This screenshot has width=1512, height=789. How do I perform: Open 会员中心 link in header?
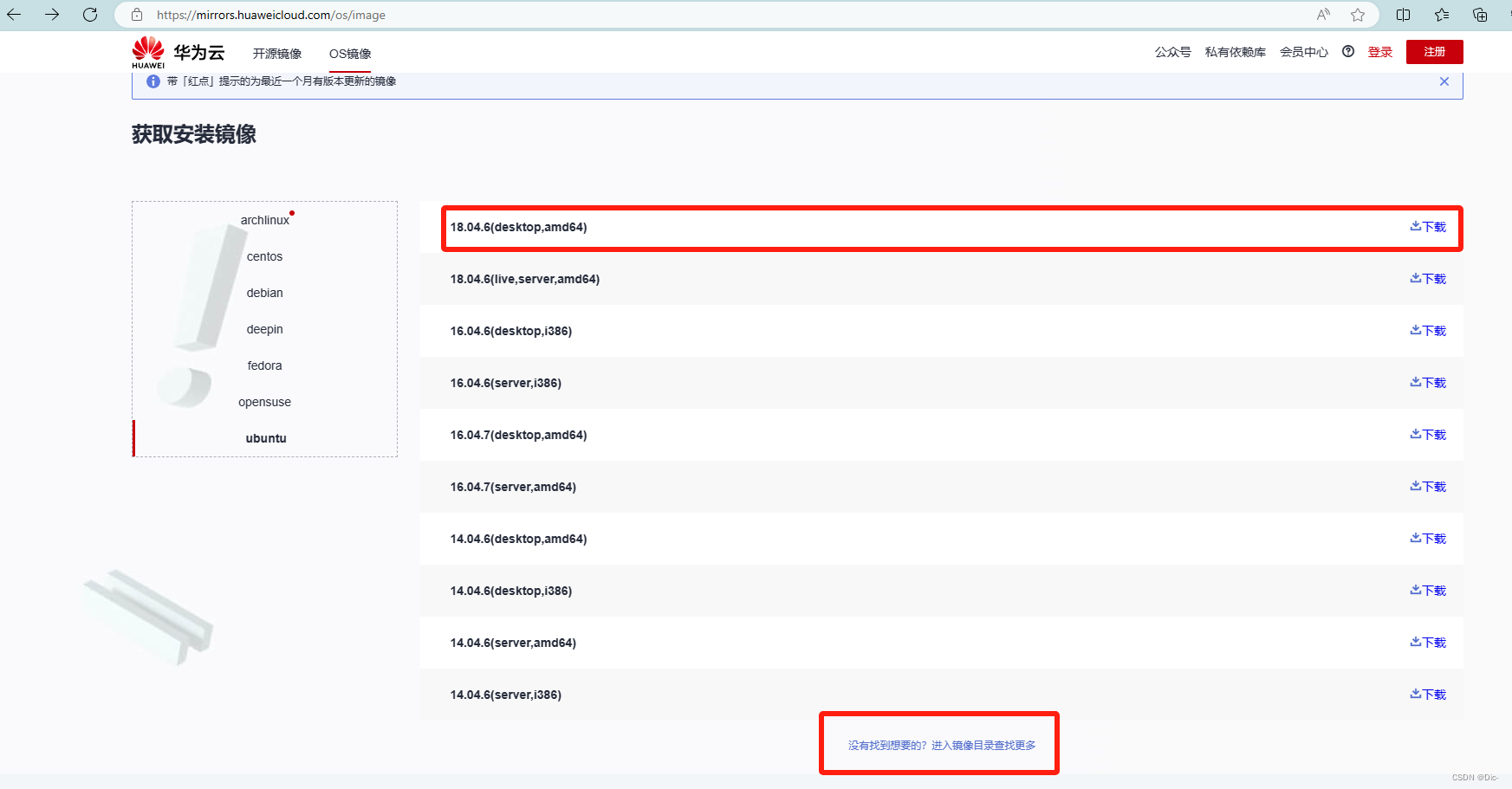pos(1304,52)
